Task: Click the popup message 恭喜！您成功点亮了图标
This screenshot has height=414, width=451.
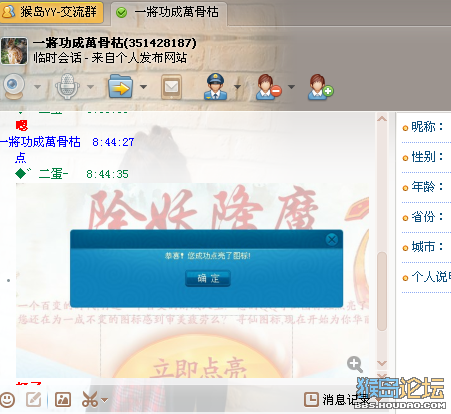Action: click(x=207, y=256)
